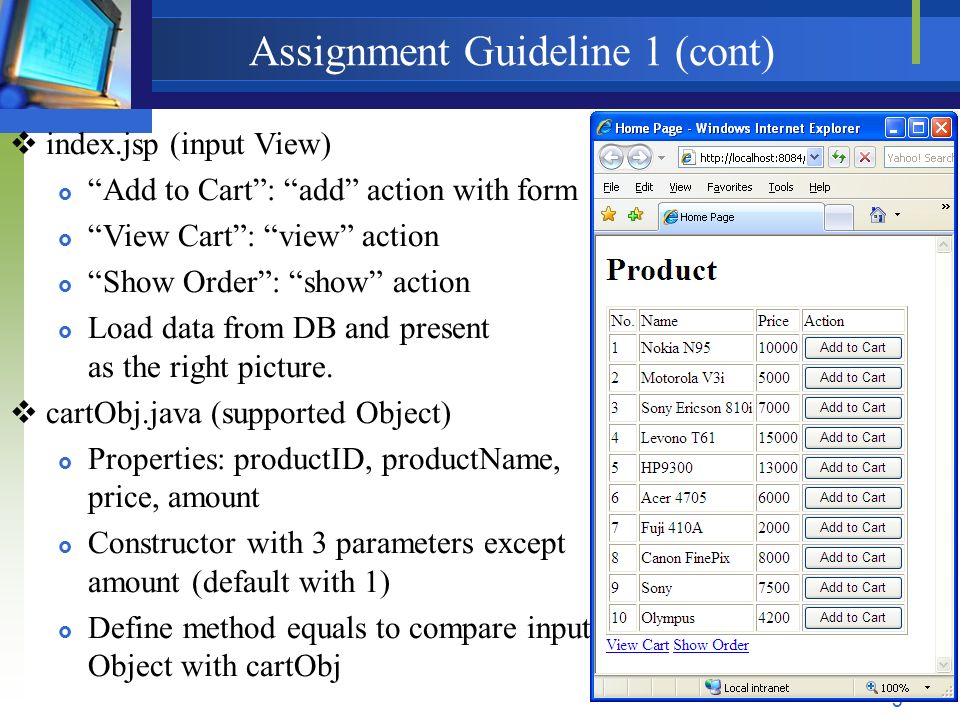Click the Yahoo! Search box
The height and width of the screenshot is (720, 960).
coord(918,157)
